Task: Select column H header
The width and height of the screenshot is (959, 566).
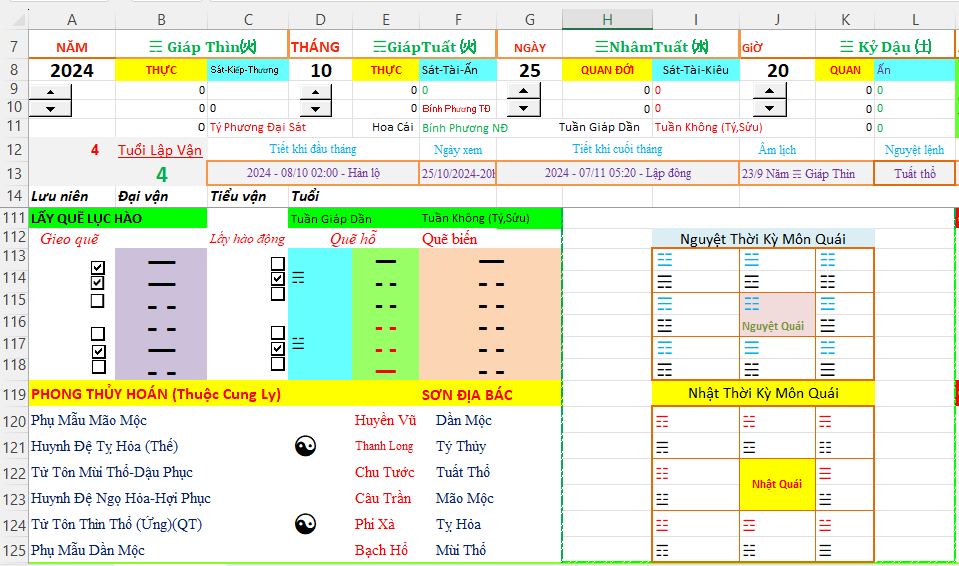Action: tap(607, 19)
